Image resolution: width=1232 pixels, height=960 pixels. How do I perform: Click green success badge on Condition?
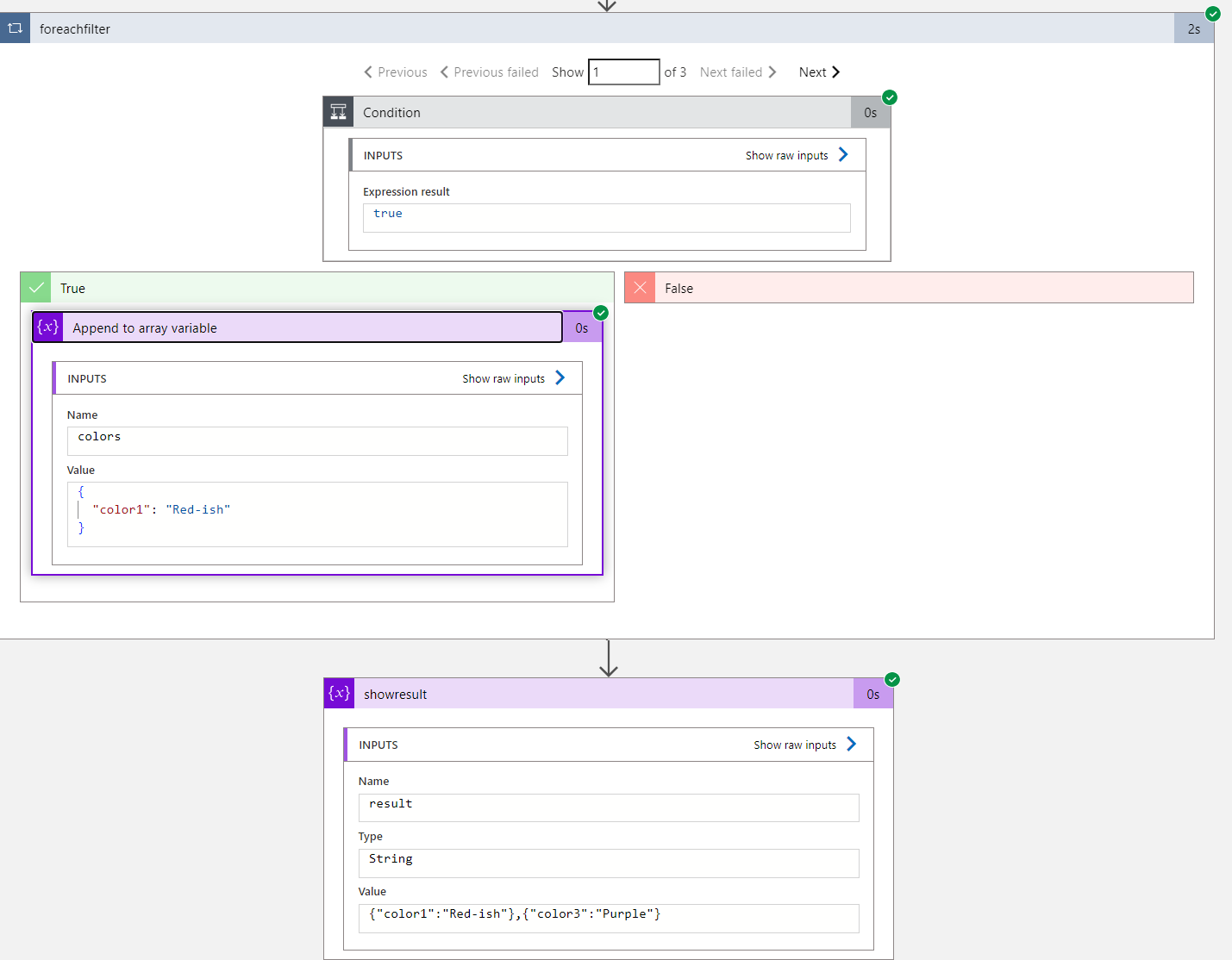coord(890,97)
